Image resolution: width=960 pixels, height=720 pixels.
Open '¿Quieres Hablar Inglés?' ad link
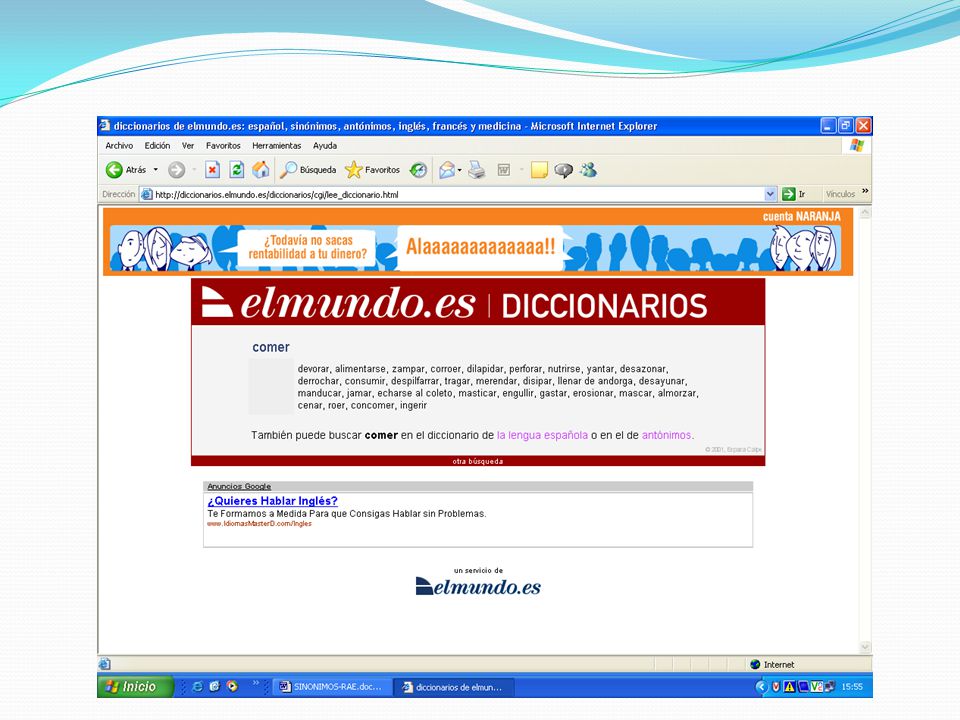pyautogui.click(x=272, y=501)
